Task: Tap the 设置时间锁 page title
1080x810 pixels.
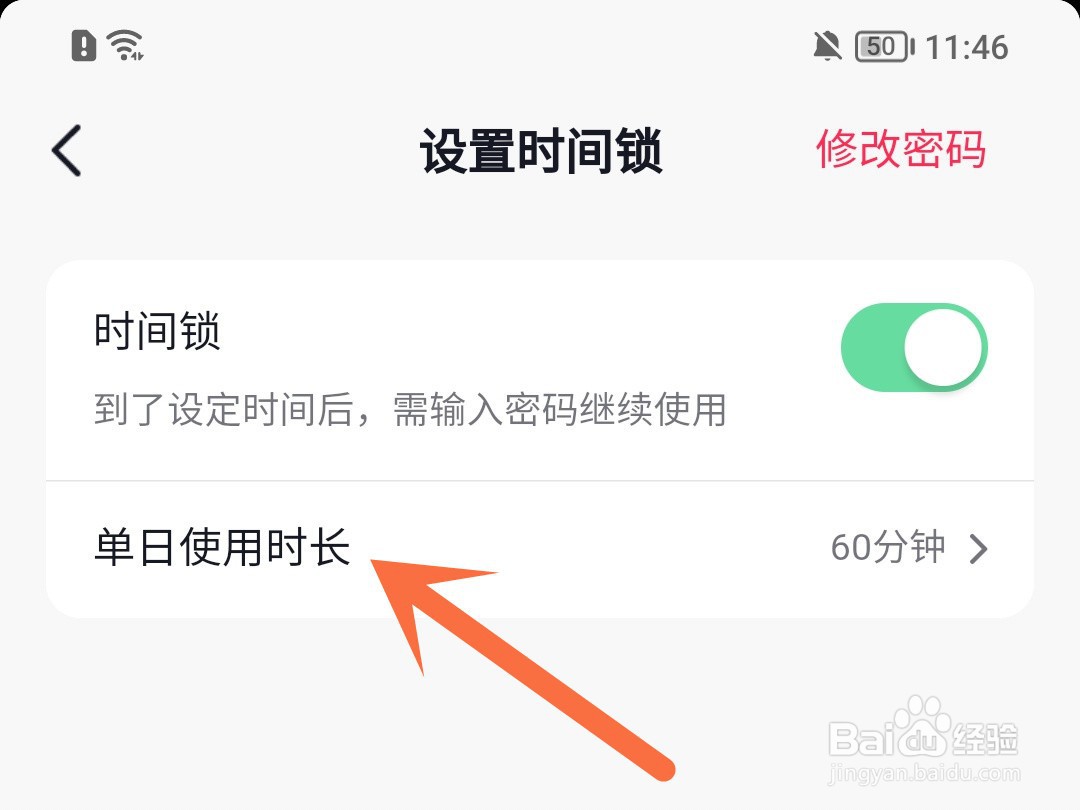Action: point(541,150)
